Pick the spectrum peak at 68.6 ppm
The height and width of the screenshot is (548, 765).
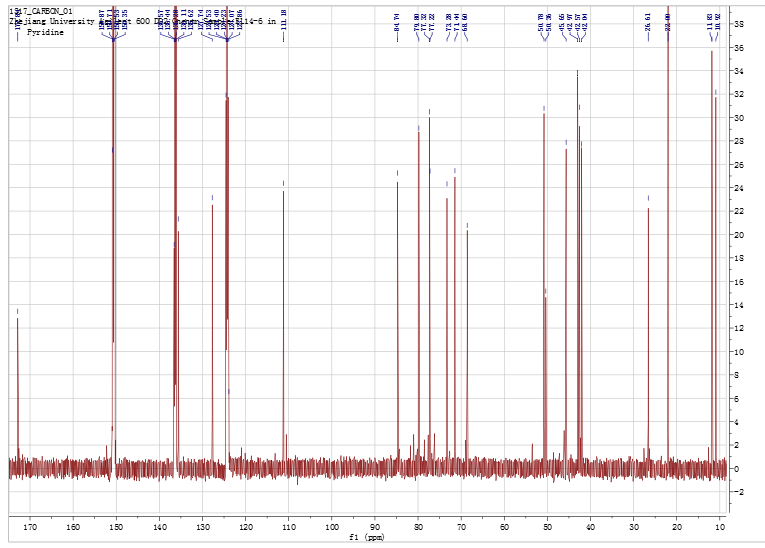[x=467, y=346]
